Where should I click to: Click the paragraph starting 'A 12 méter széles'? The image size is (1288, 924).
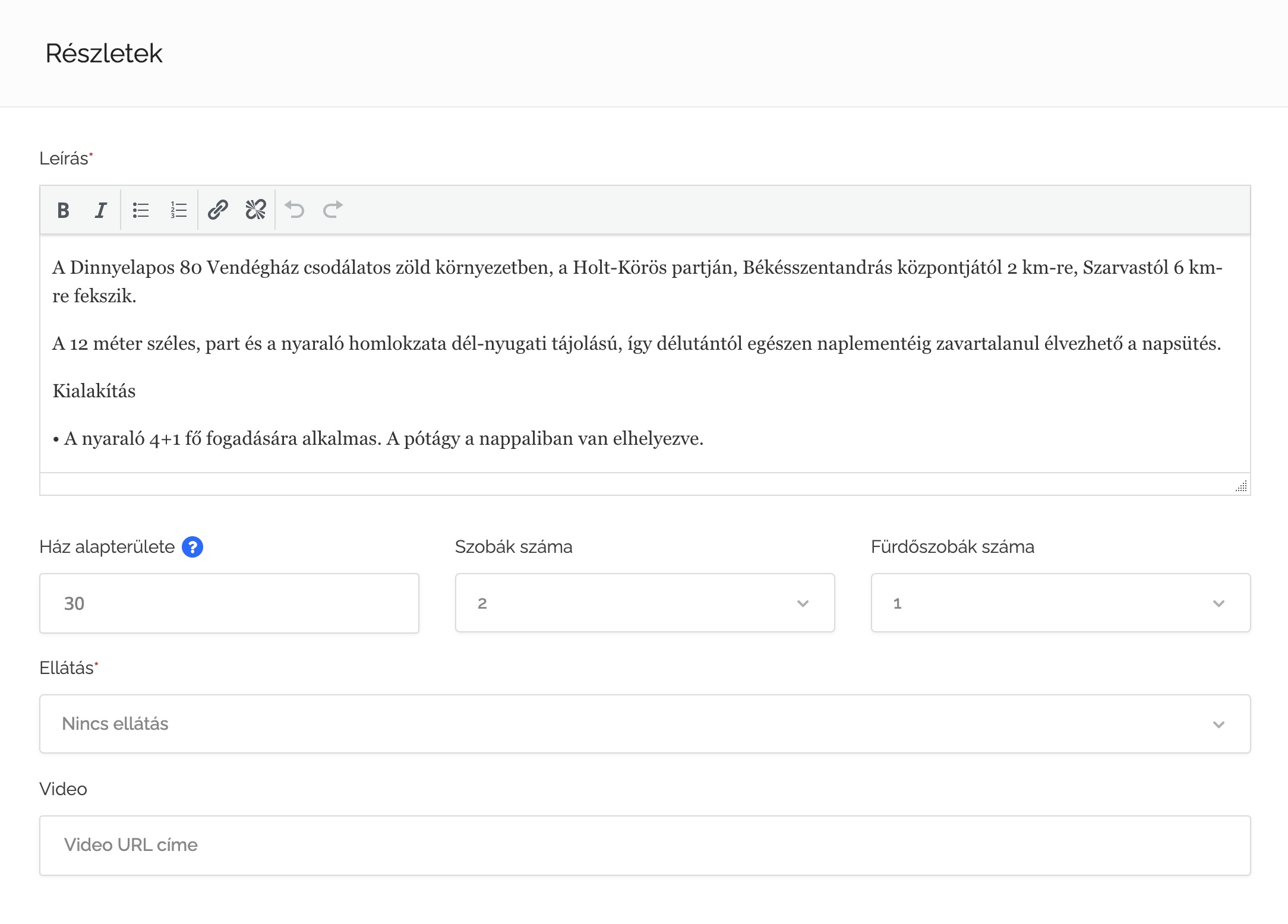pos(636,344)
